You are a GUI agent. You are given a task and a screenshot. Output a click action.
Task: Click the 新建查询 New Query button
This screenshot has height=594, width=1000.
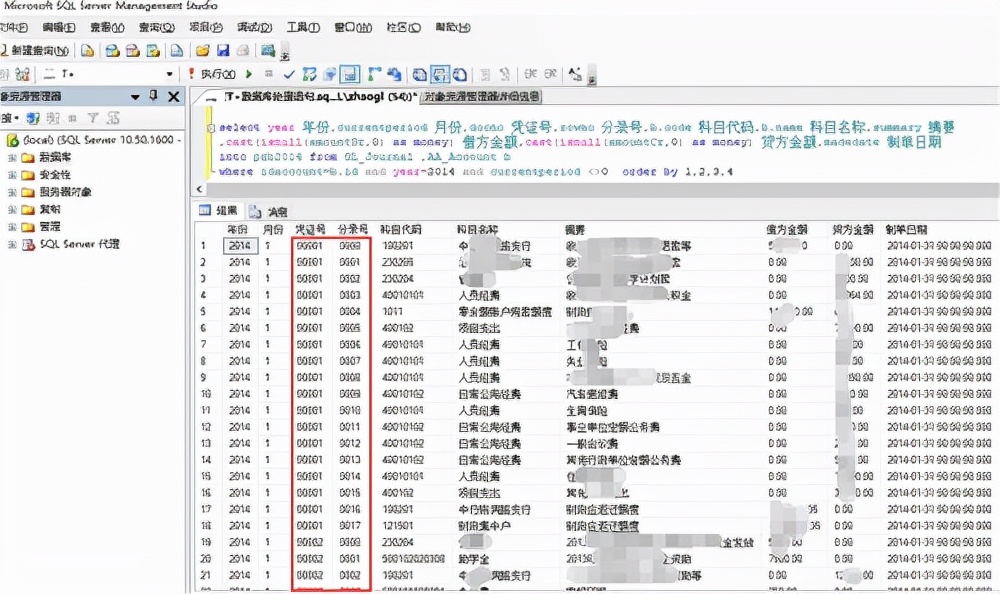click(x=35, y=52)
